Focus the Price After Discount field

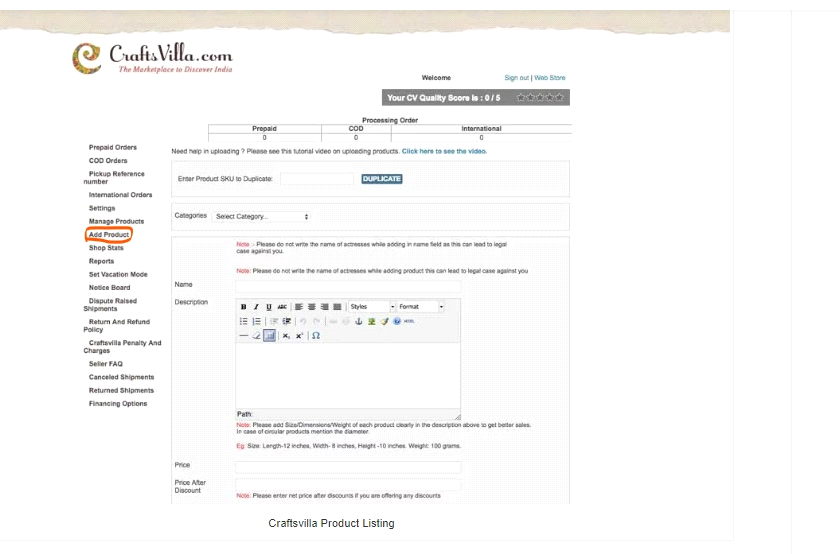[x=348, y=485]
